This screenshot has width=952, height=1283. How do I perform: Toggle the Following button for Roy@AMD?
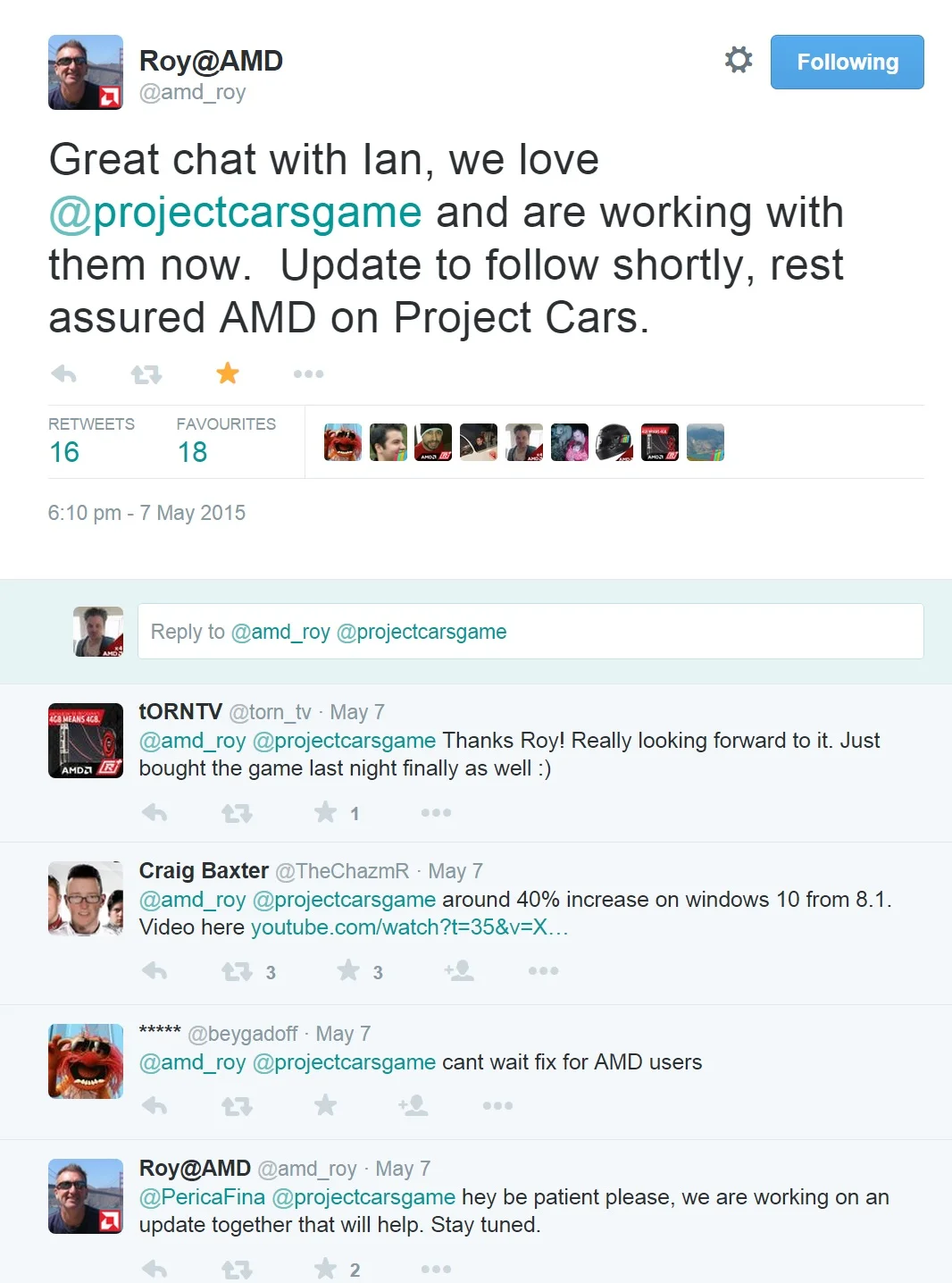pyautogui.click(x=847, y=62)
